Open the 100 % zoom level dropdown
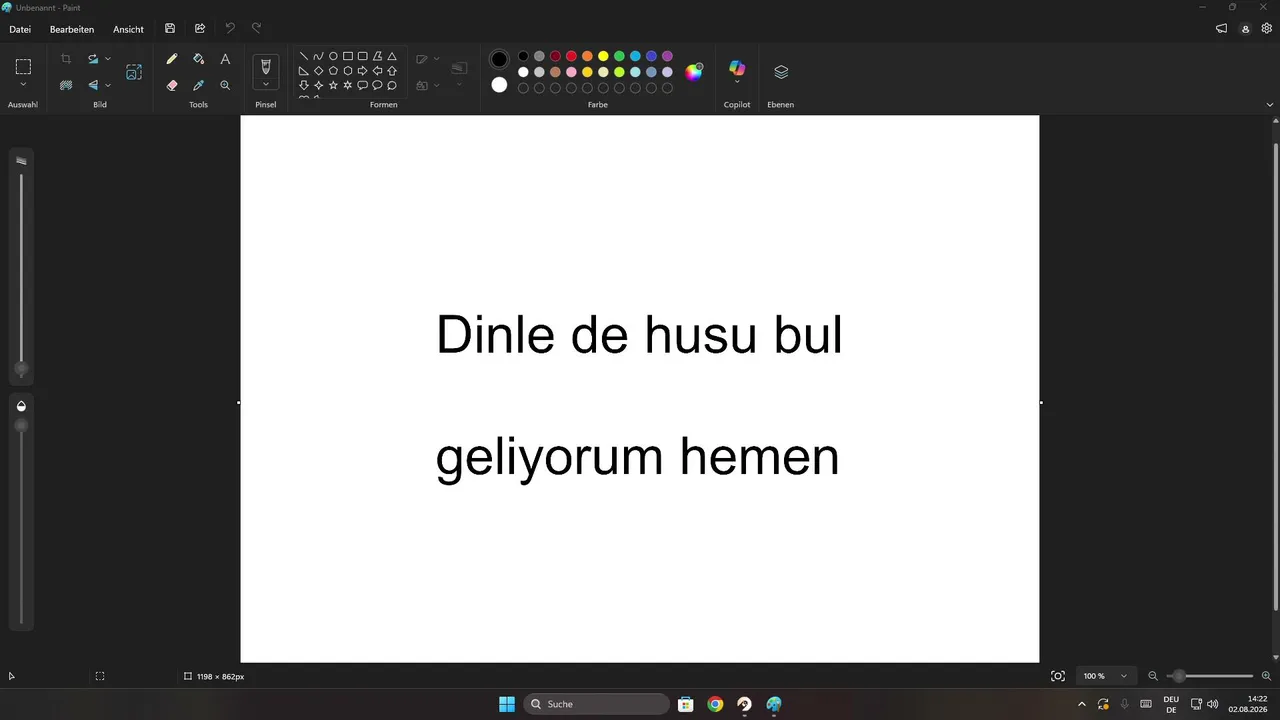The height and width of the screenshot is (720, 1280). point(1107,676)
